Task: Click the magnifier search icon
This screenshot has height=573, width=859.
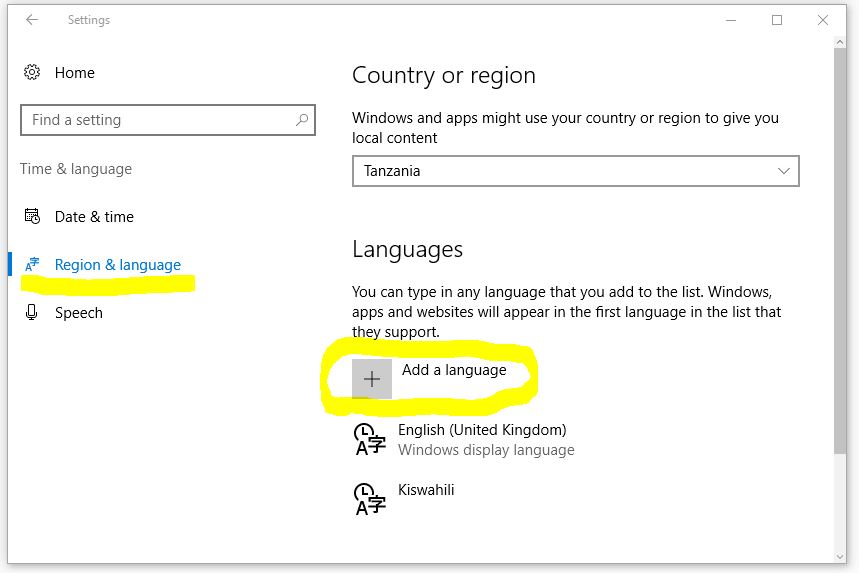Action: 302,119
